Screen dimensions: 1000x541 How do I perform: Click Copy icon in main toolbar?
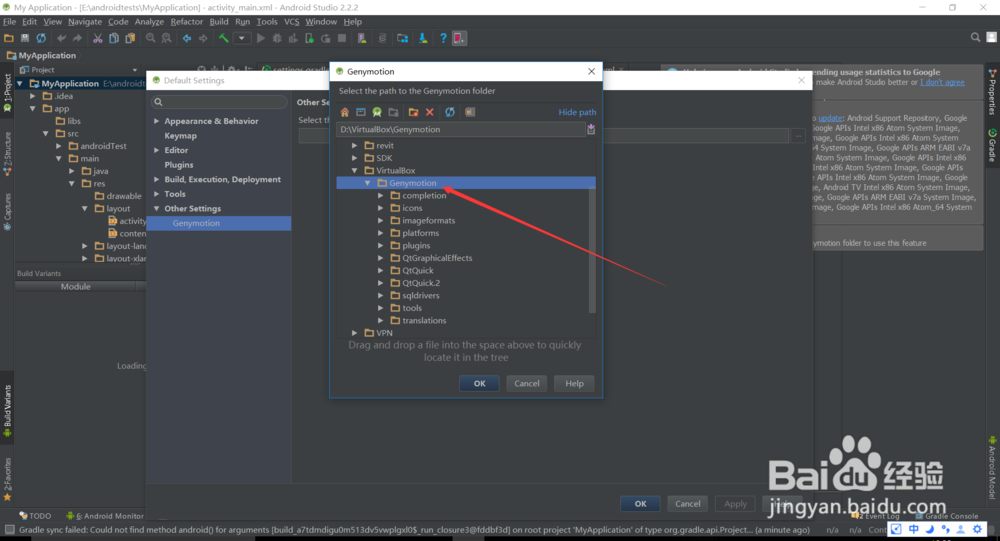[114, 38]
